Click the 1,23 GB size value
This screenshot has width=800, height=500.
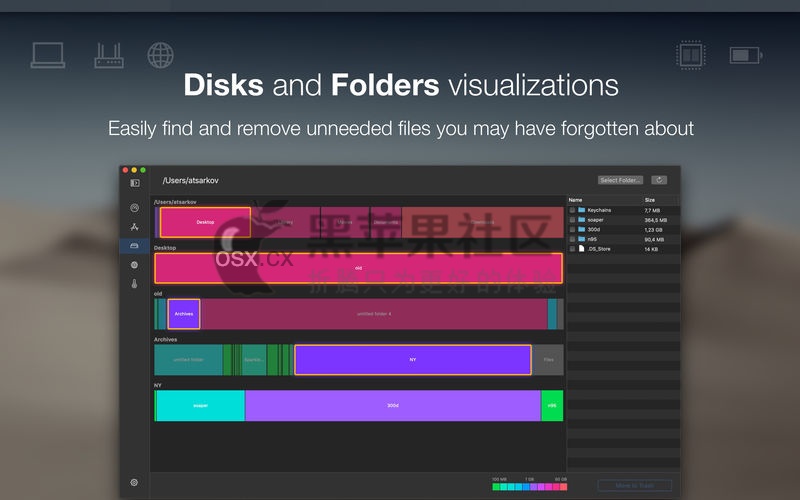(653, 230)
